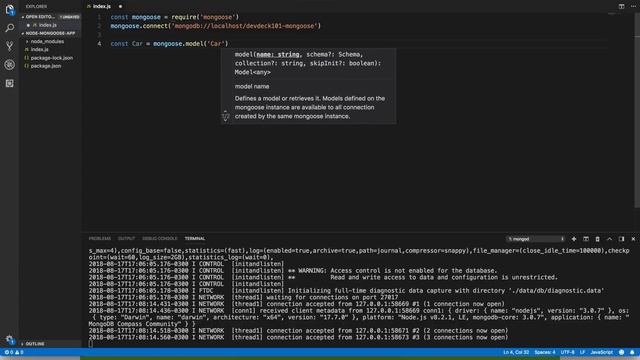Open index.js in project tree
Screen dimensions: 640x360
tap(39, 49)
